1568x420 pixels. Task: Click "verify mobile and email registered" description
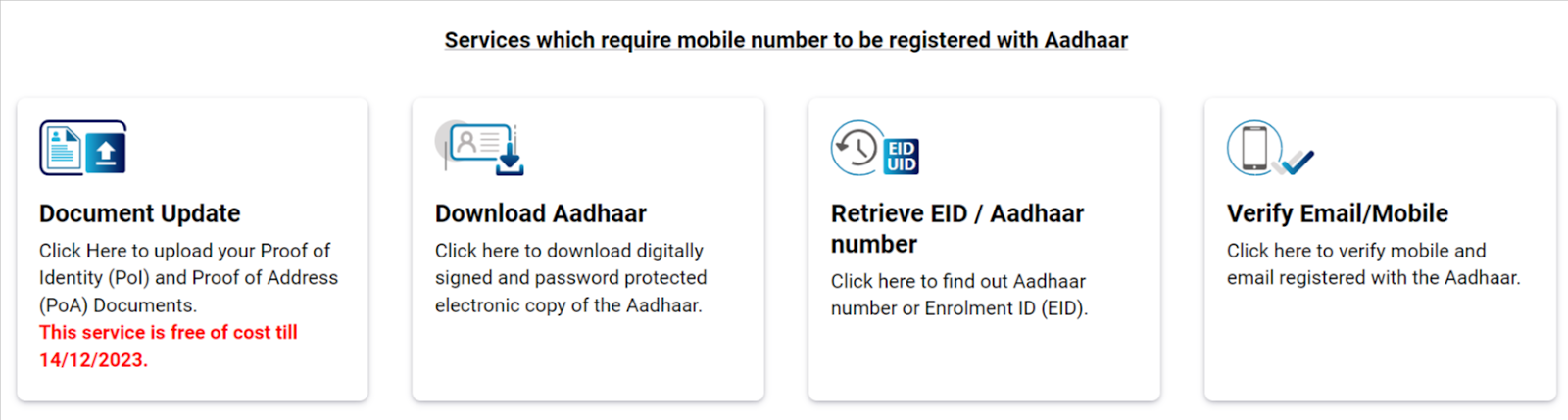point(1372,264)
